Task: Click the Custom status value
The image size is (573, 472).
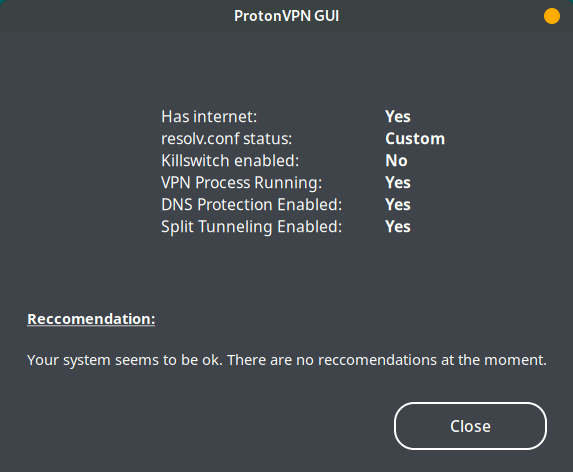Action: click(x=415, y=138)
